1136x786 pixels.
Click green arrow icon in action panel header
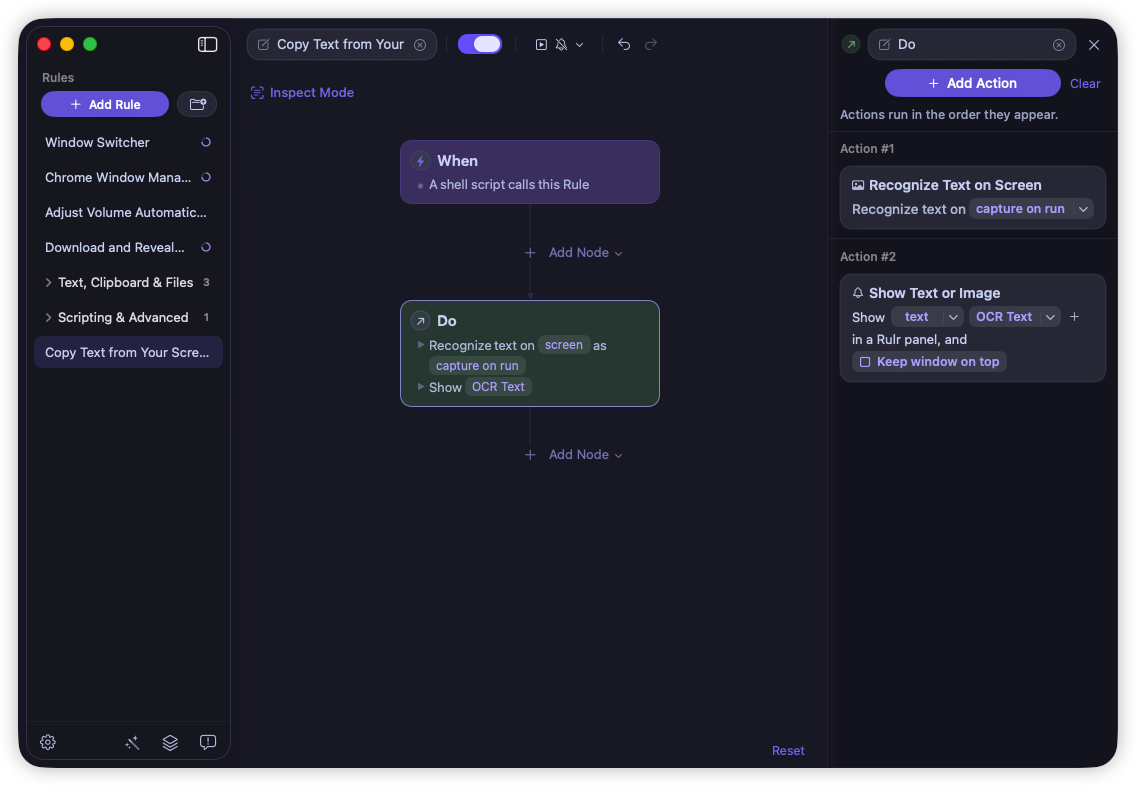[851, 44]
